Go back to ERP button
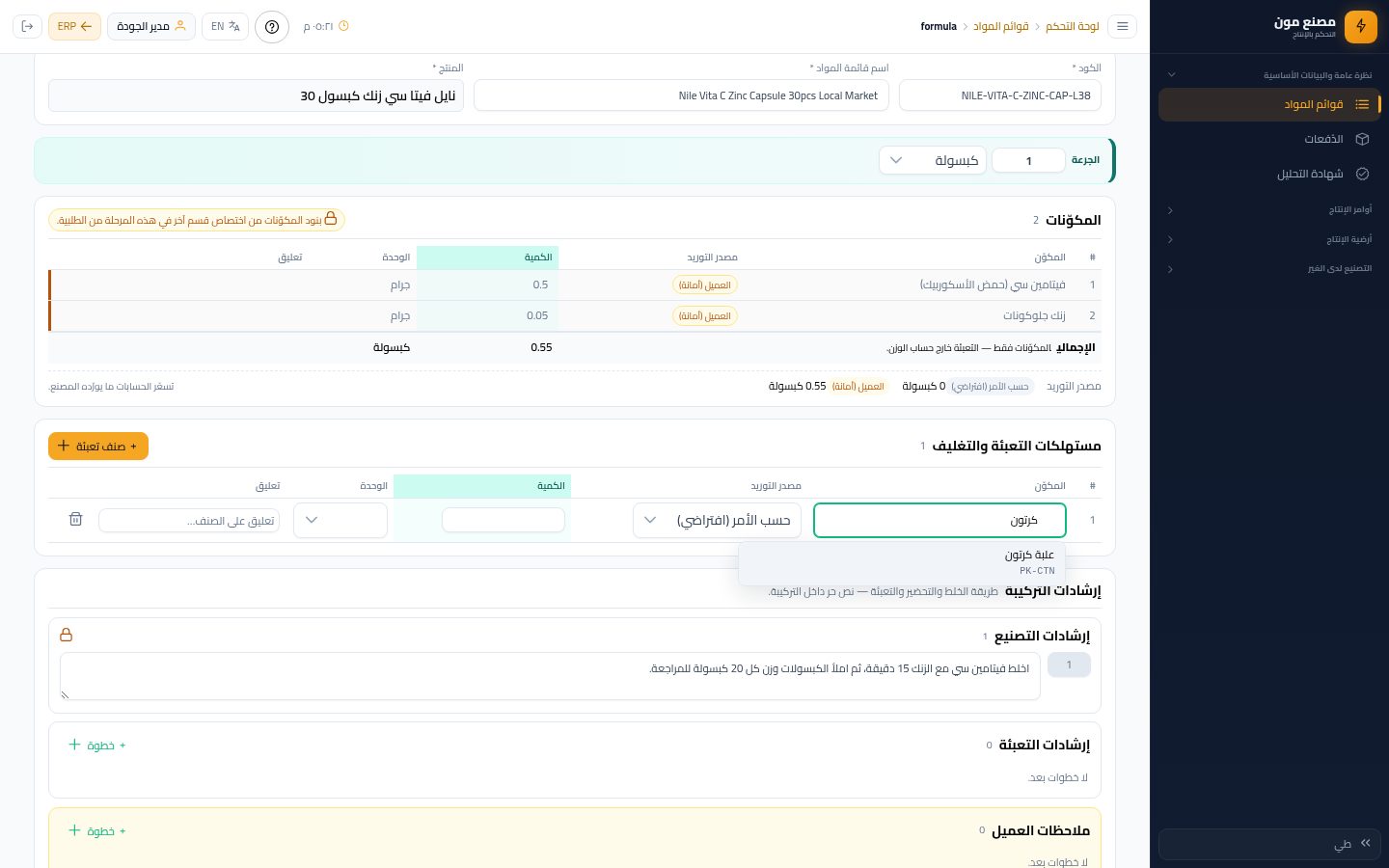The width and height of the screenshot is (1389, 868). tap(74, 26)
